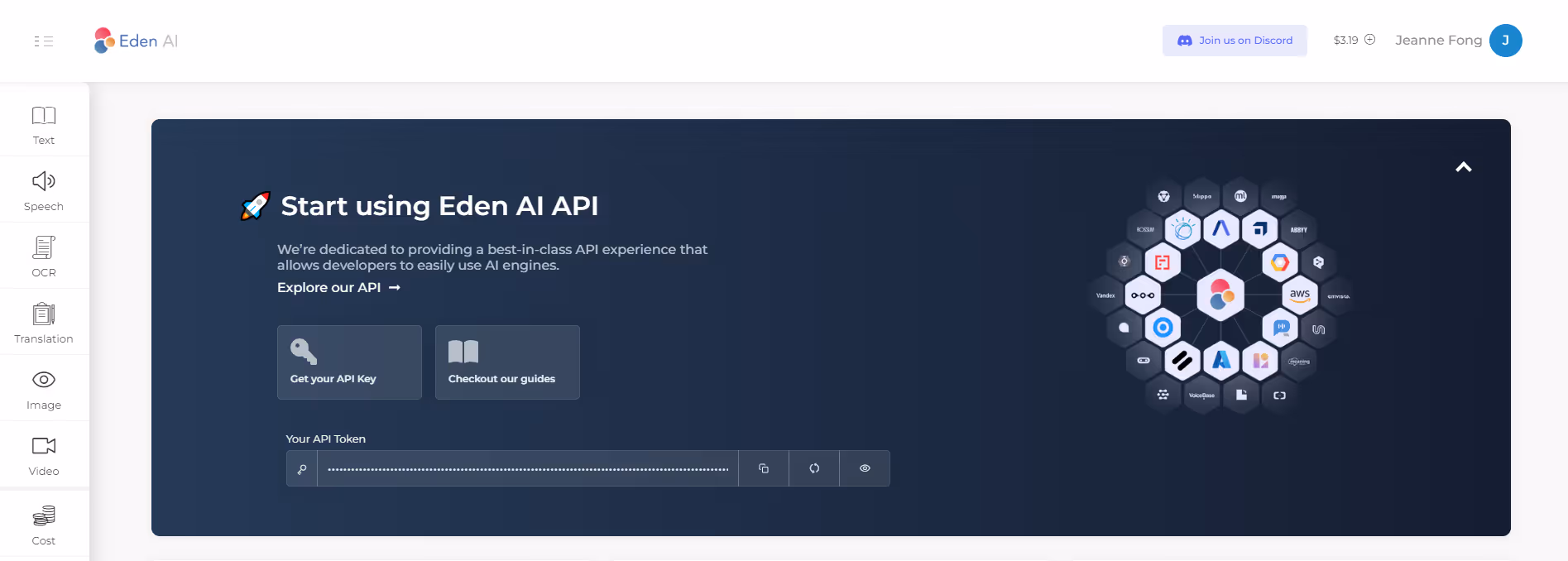The image size is (1568, 561).
Task: Click the Skippa provider hexagon
Action: (1201, 196)
